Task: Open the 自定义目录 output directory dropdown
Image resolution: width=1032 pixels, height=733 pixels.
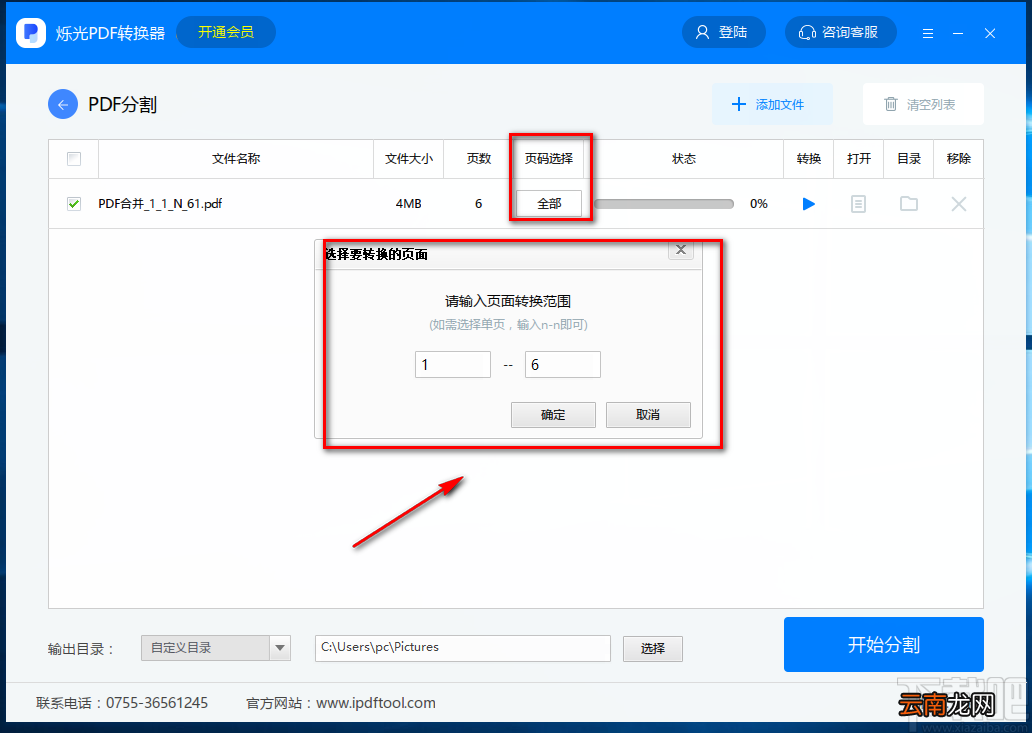Action: 216,647
